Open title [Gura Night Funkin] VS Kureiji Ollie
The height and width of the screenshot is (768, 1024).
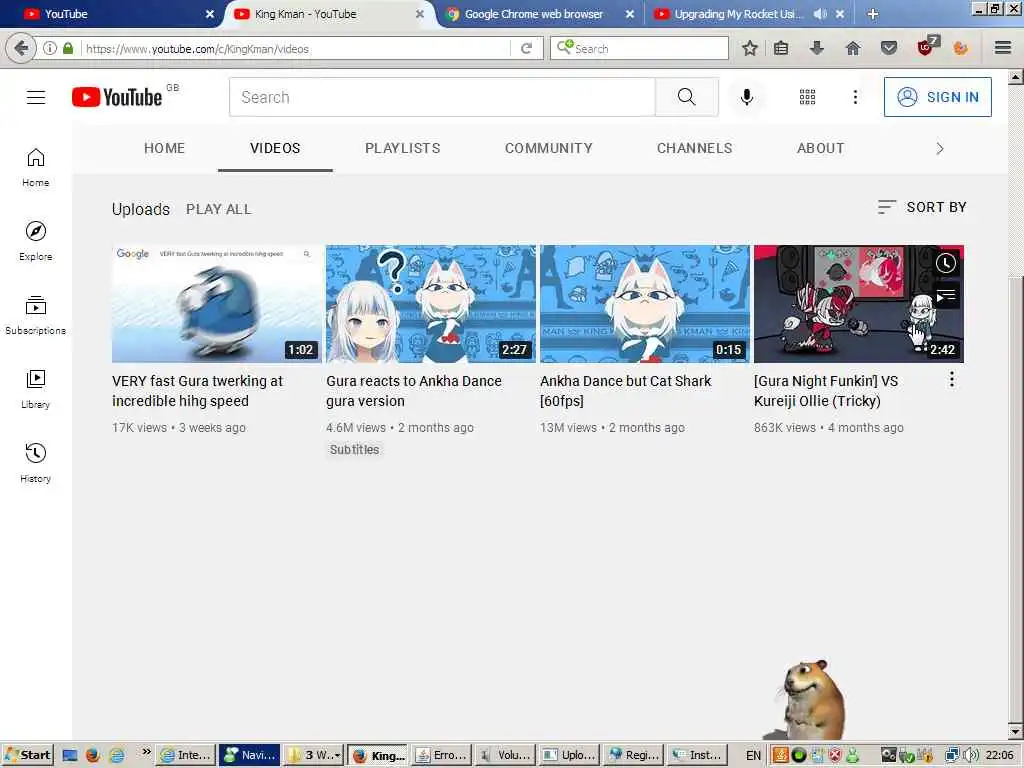tap(825, 391)
